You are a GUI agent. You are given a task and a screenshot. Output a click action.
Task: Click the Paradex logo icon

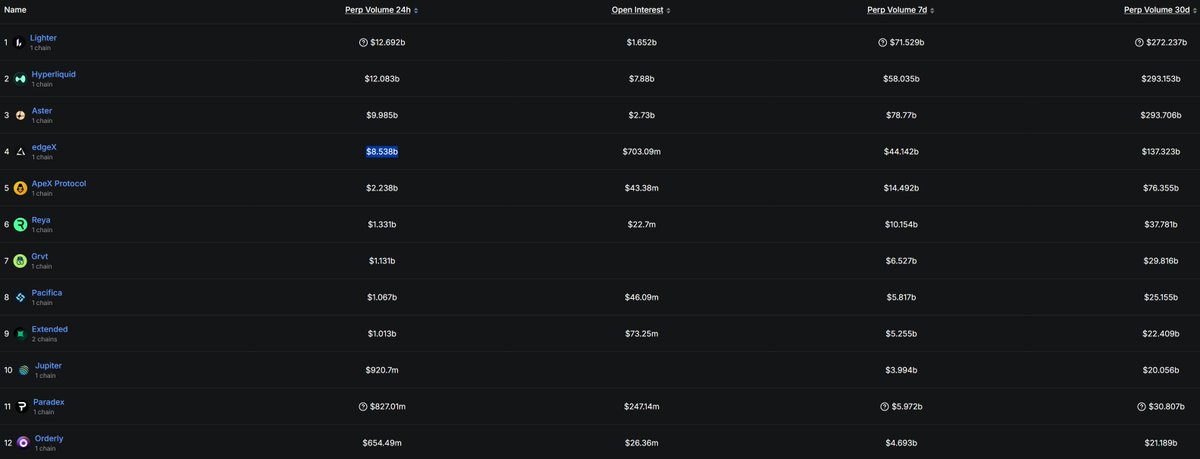tap(22, 406)
